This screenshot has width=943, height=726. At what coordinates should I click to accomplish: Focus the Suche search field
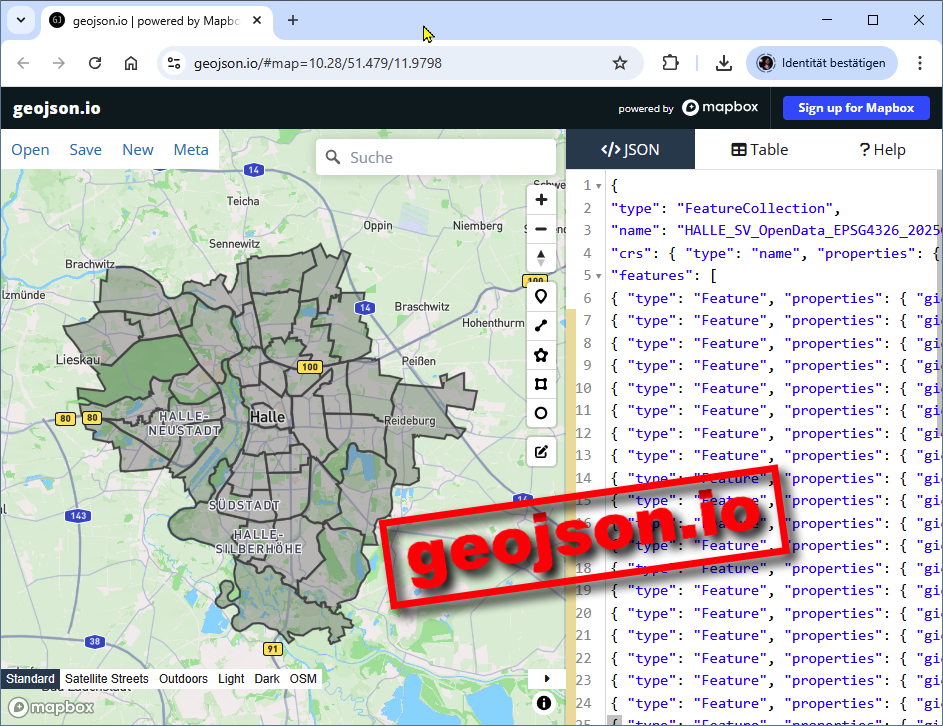(436, 158)
